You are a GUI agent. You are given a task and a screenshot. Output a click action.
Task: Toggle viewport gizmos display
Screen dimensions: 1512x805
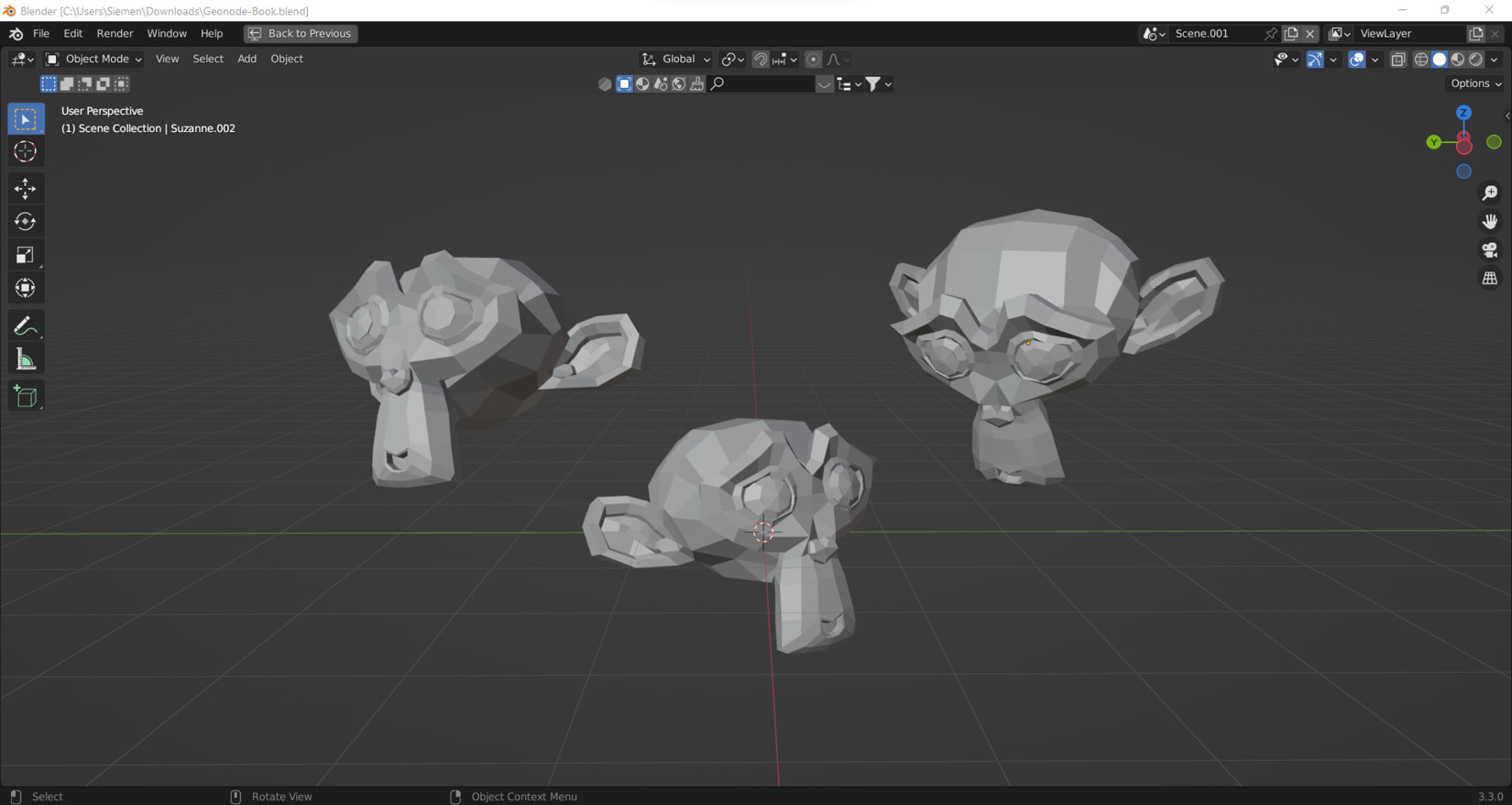pos(1315,59)
